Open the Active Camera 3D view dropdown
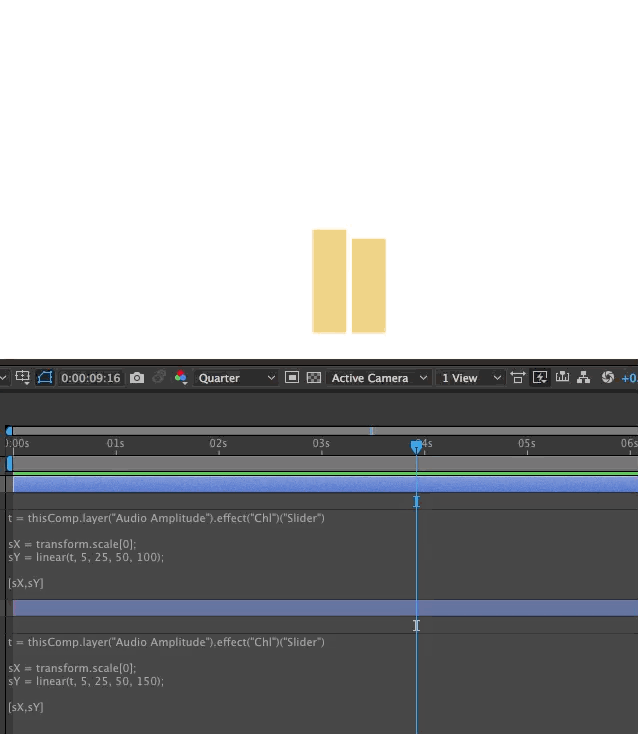Image resolution: width=638 pixels, height=734 pixels. [378, 378]
